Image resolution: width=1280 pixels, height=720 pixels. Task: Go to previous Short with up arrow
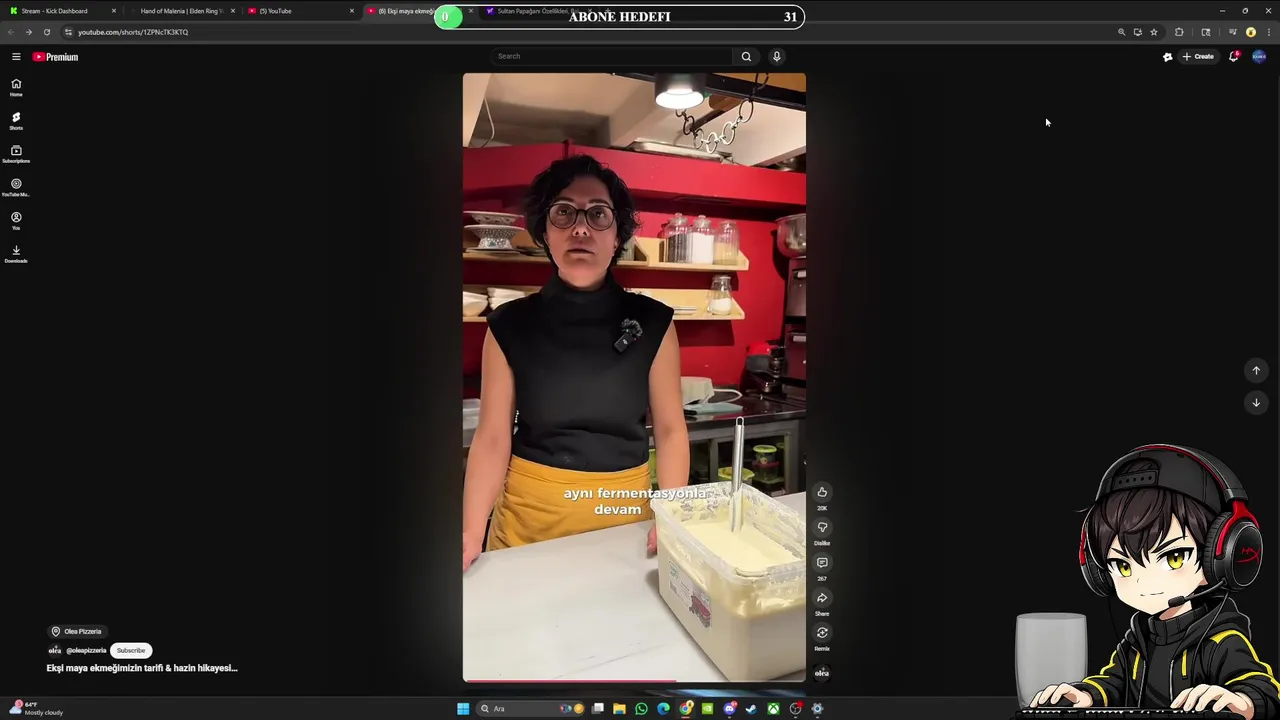tap(1256, 371)
